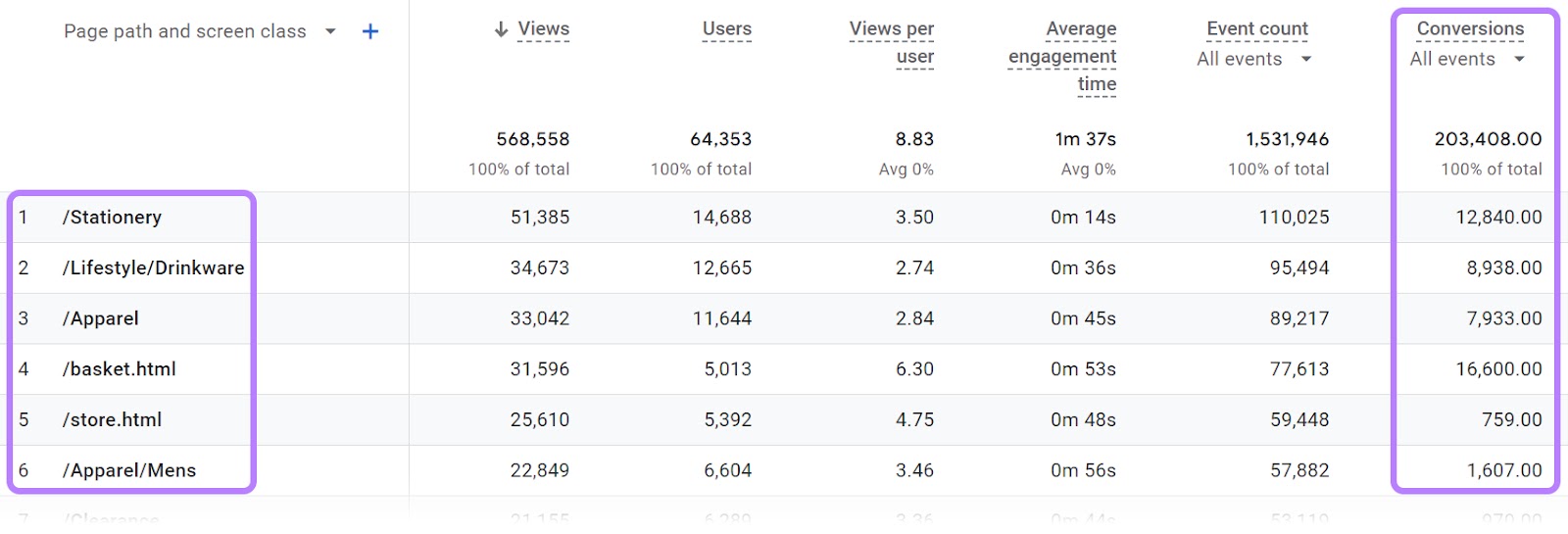
Task: Sort by Views per user column
Action: [x=891, y=43]
